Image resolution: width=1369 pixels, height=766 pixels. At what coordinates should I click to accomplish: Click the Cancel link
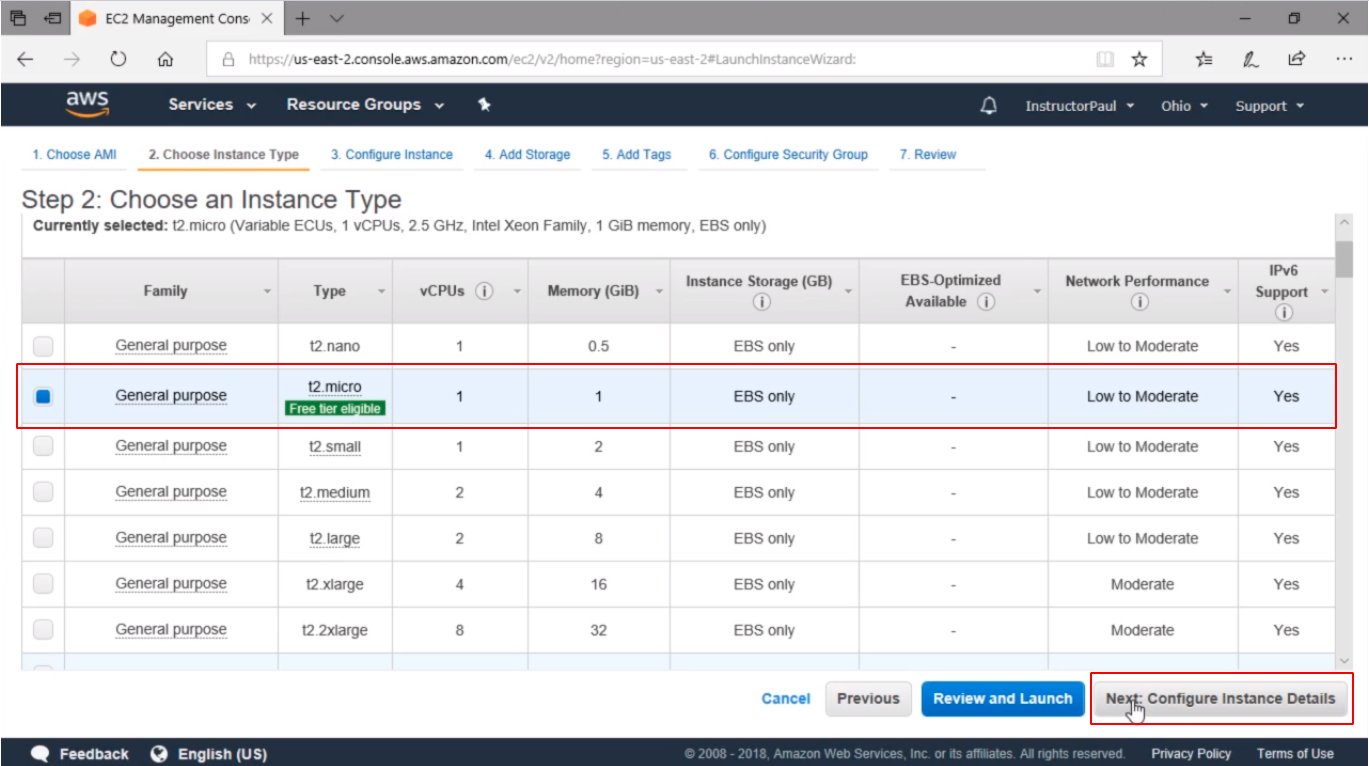(786, 699)
